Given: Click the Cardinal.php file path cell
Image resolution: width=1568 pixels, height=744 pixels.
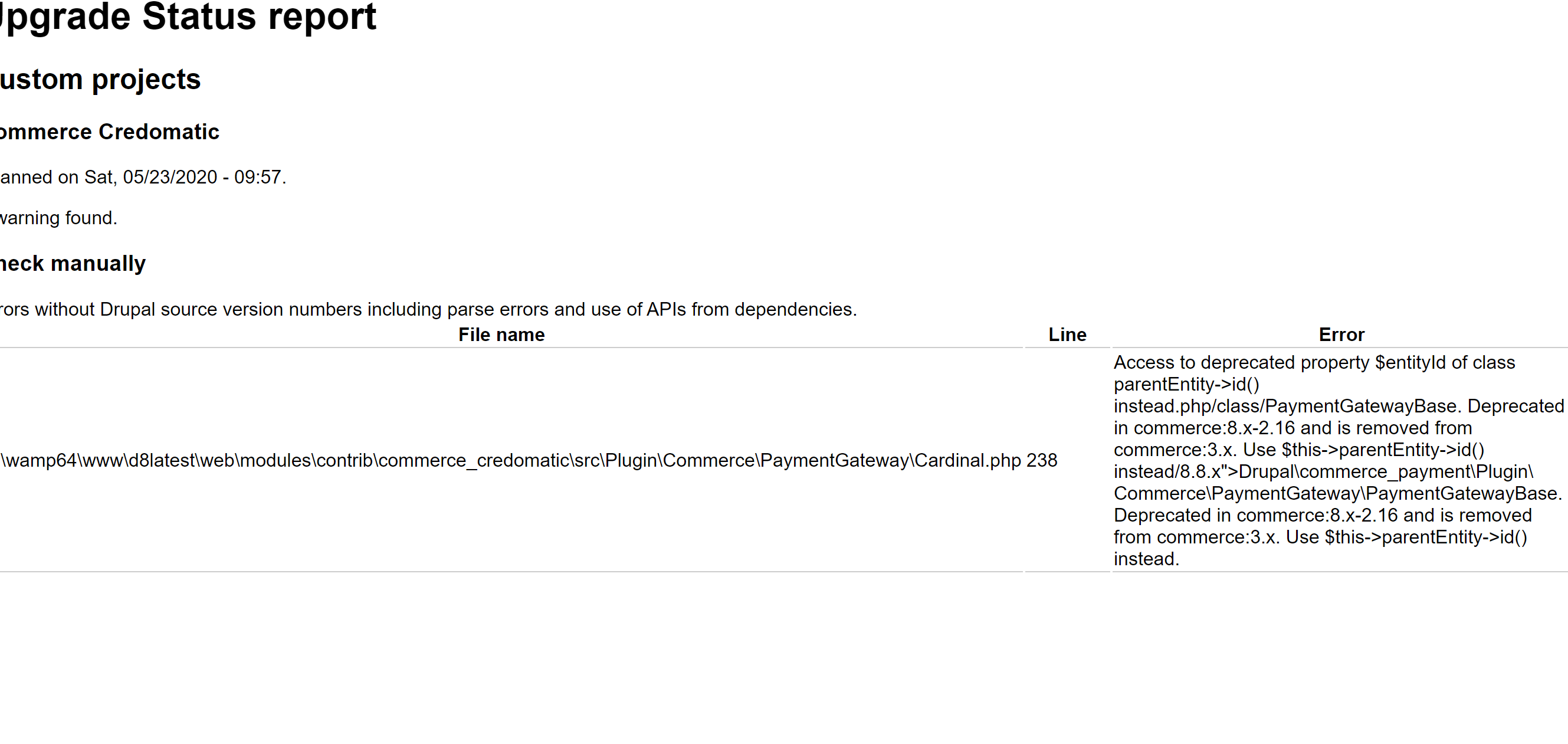Looking at the screenshot, I should coord(510,460).
